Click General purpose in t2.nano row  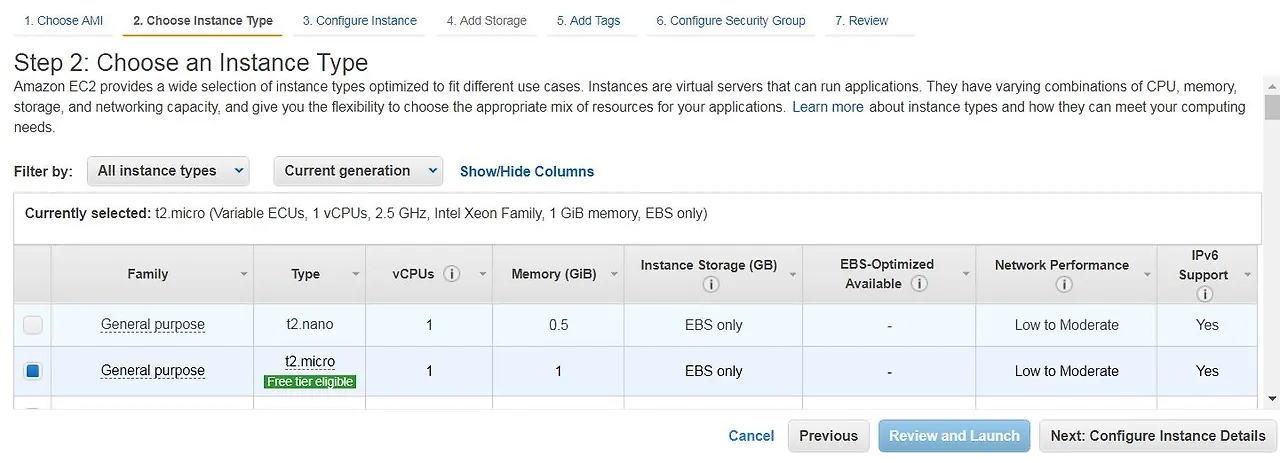tap(153, 325)
